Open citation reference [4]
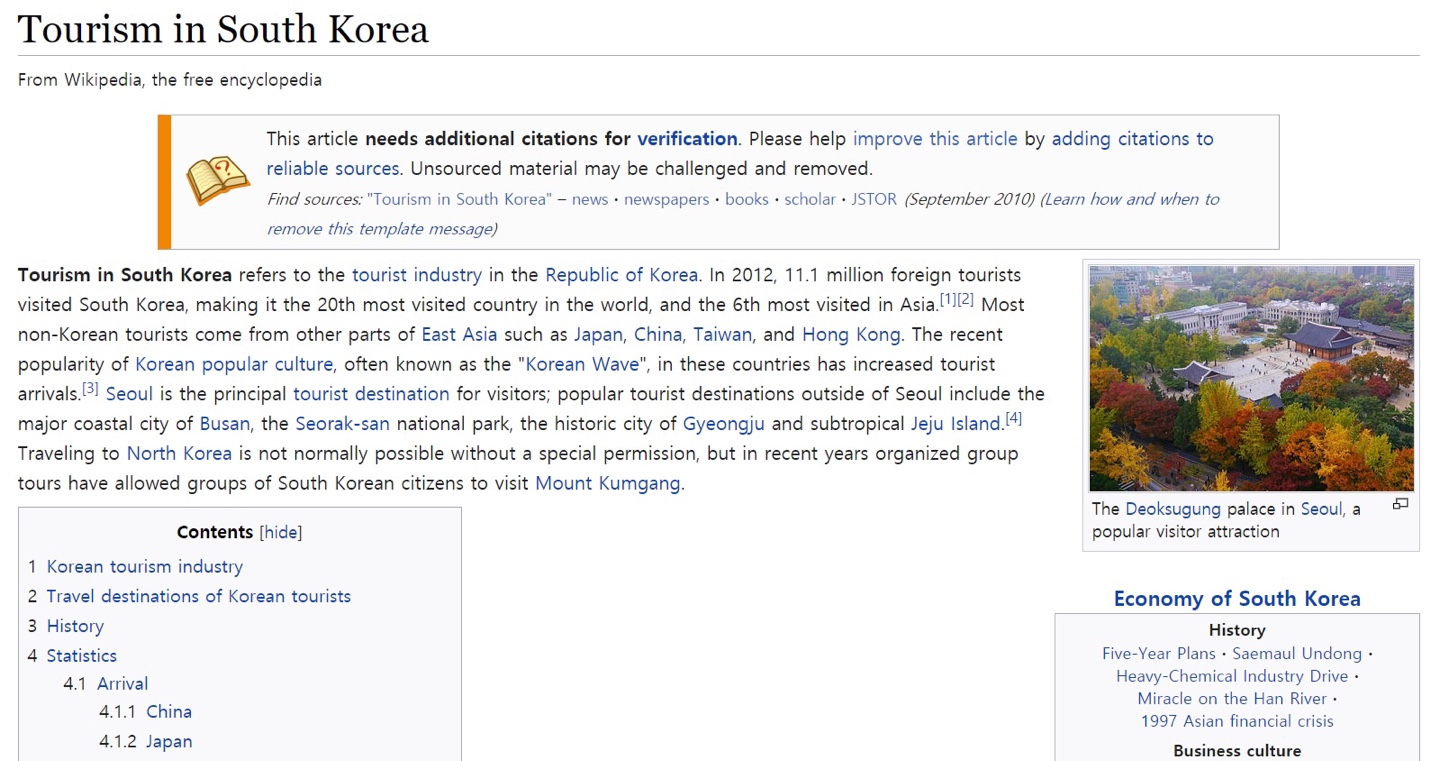The height and width of the screenshot is (761, 1440). [1013, 418]
